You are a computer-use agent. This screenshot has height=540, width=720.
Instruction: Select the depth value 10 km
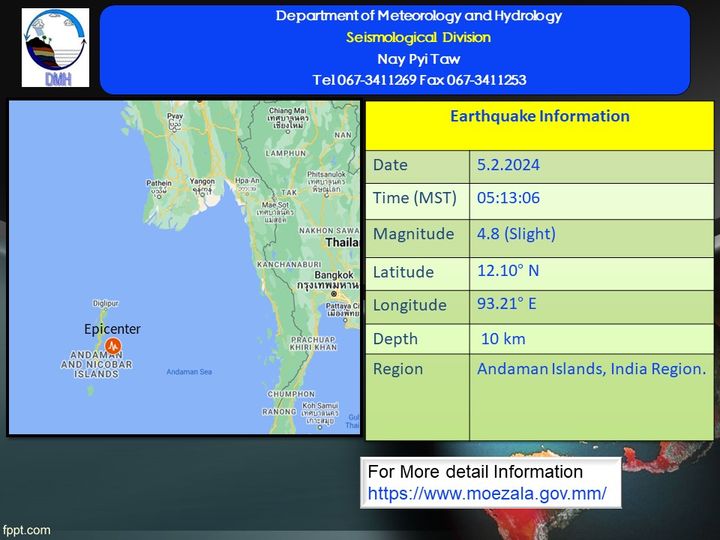[x=503, y=339]
